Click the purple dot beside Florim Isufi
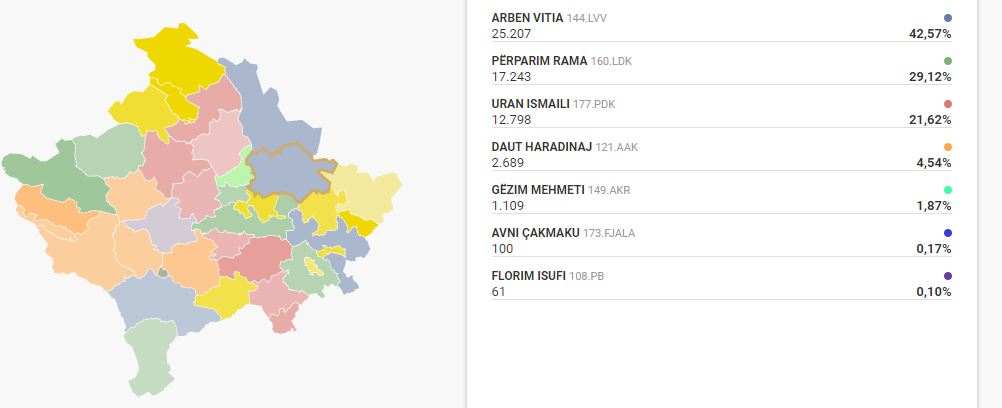 tap(947, 276)
